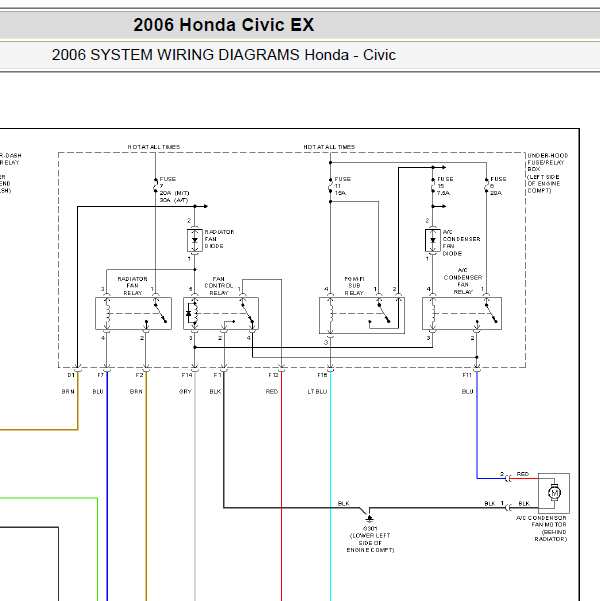Click the GRY wire color label
The height and width of the screenshot is (601, 600).
coord(185,392)
